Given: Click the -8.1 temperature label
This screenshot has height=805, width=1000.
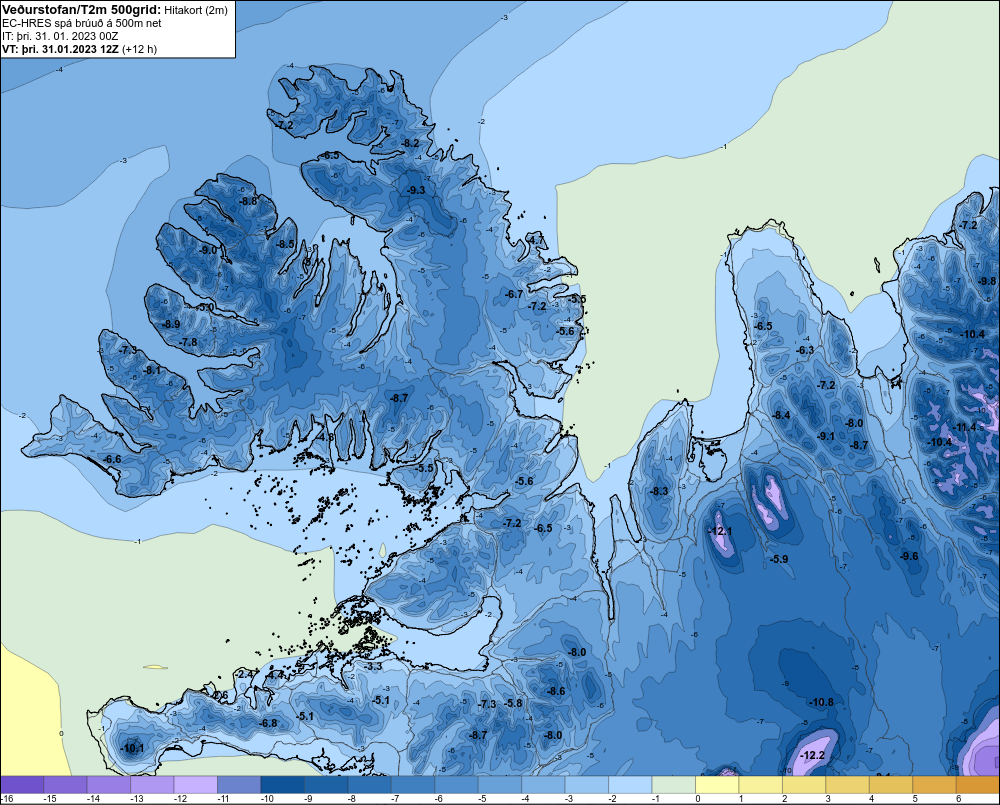Looking at the screenshot, I should (152, 370).
